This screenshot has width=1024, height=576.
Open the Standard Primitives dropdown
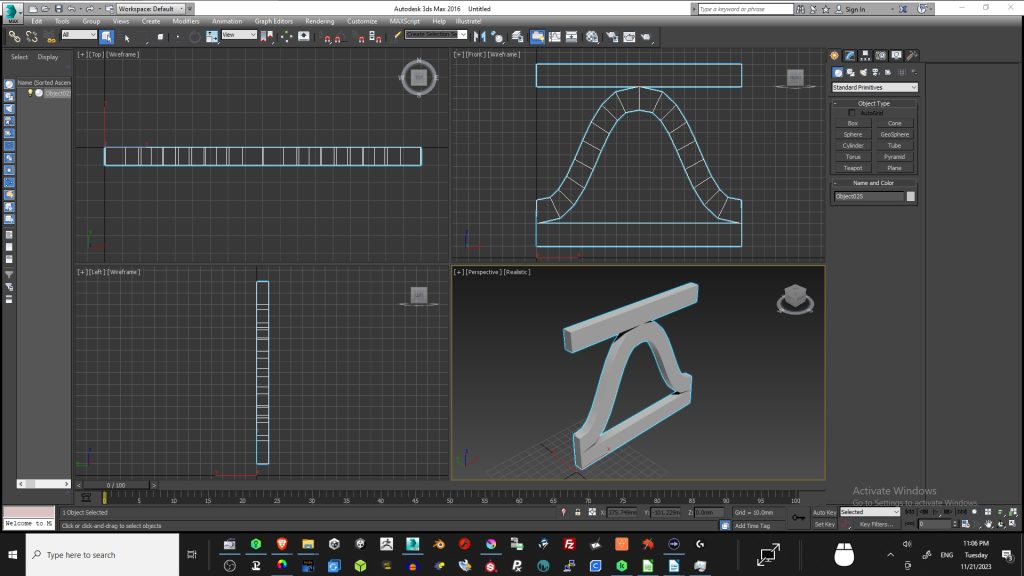pos(874,88)
